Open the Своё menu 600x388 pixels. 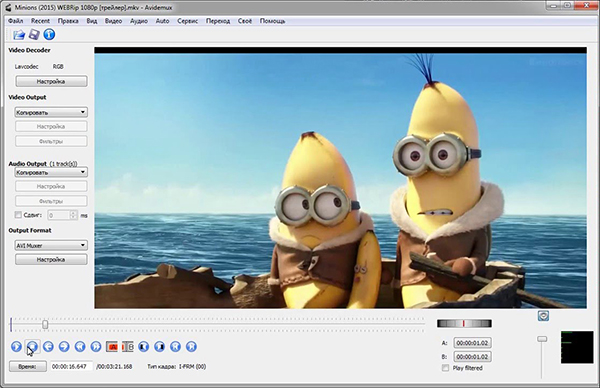pyautogui.click(x=245, y=21)
